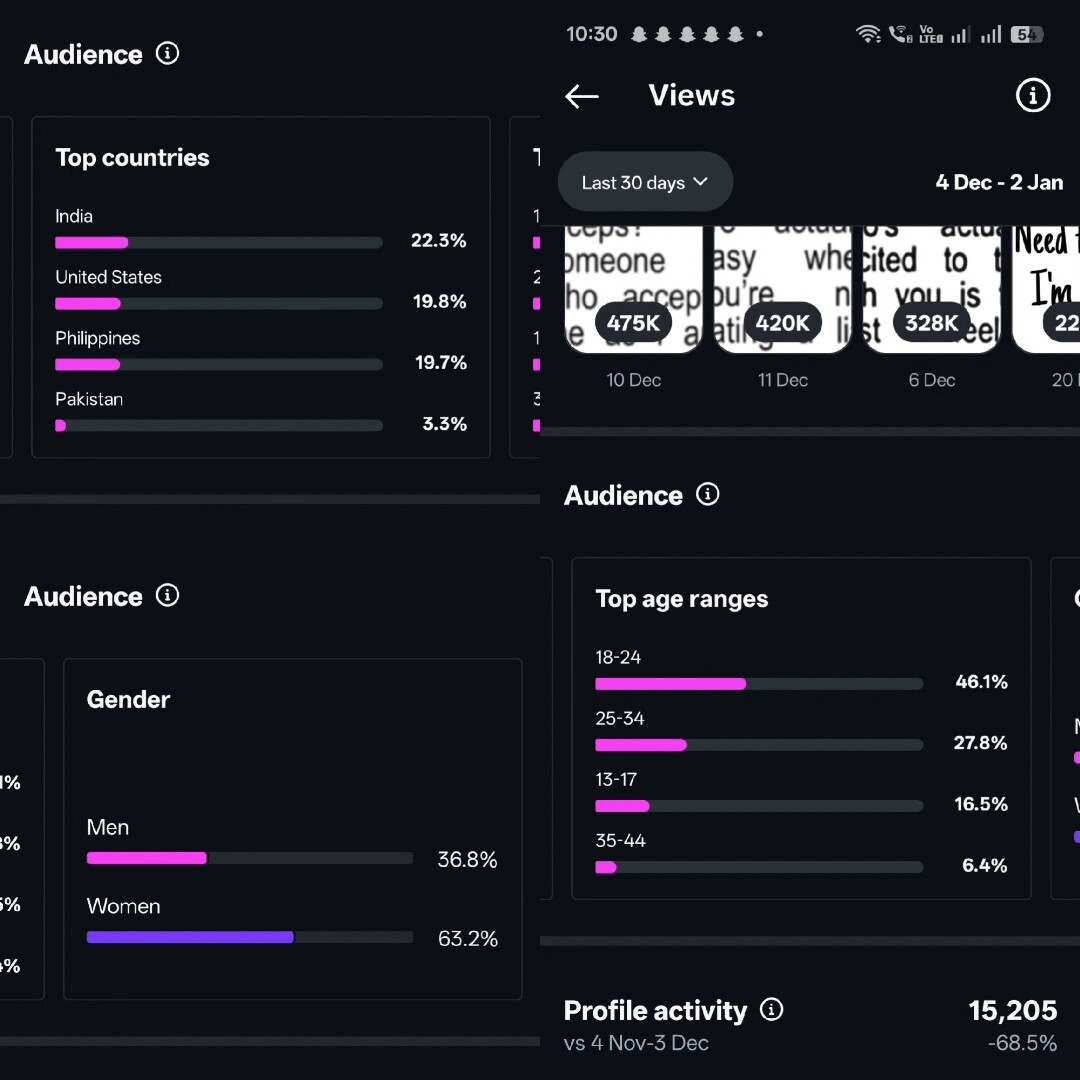The height and width of the screenshot is (1080, 1080).
Task: Tap the battery indicator in status bar
Action: (1026, 35)
